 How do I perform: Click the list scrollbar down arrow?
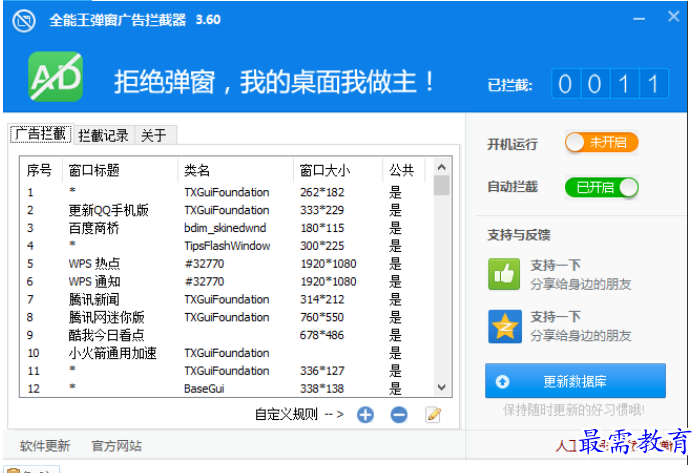(x=442, y=387)
